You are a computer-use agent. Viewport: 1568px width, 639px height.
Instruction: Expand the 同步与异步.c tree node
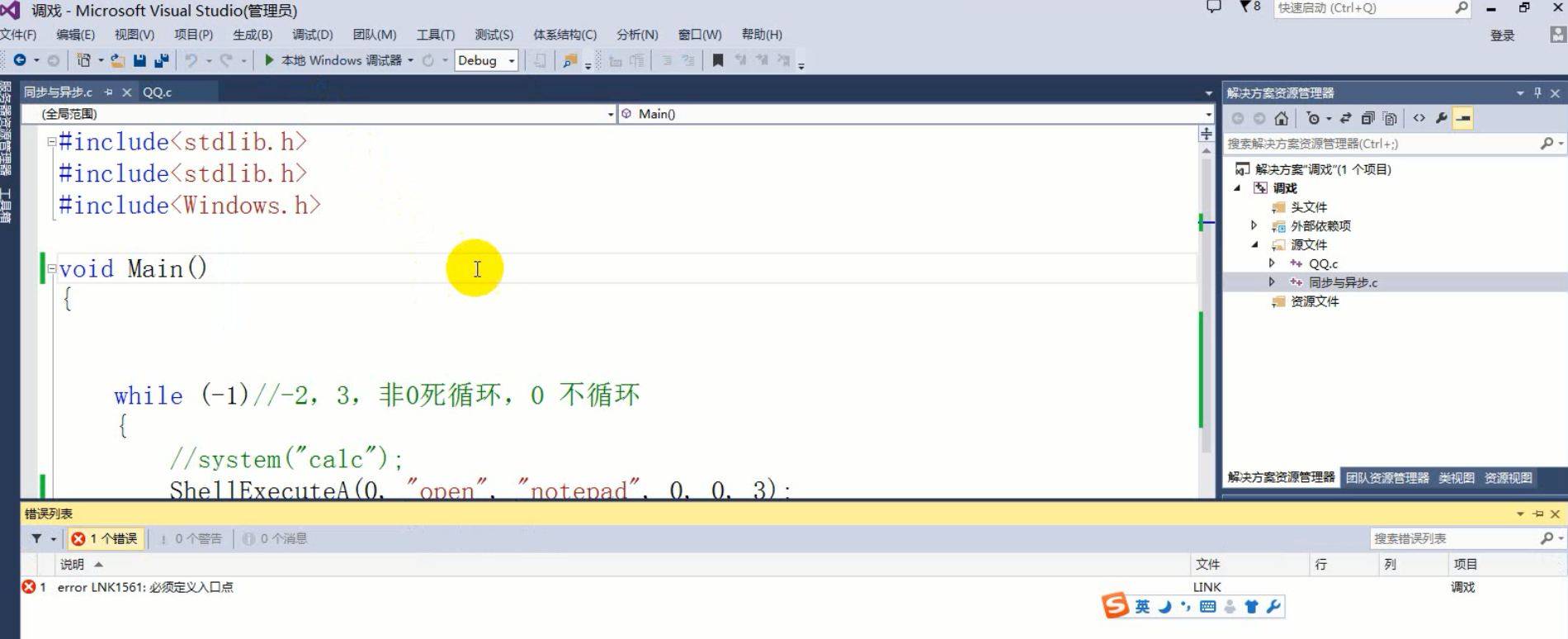pyautogui.click(x=1272, y=282)
